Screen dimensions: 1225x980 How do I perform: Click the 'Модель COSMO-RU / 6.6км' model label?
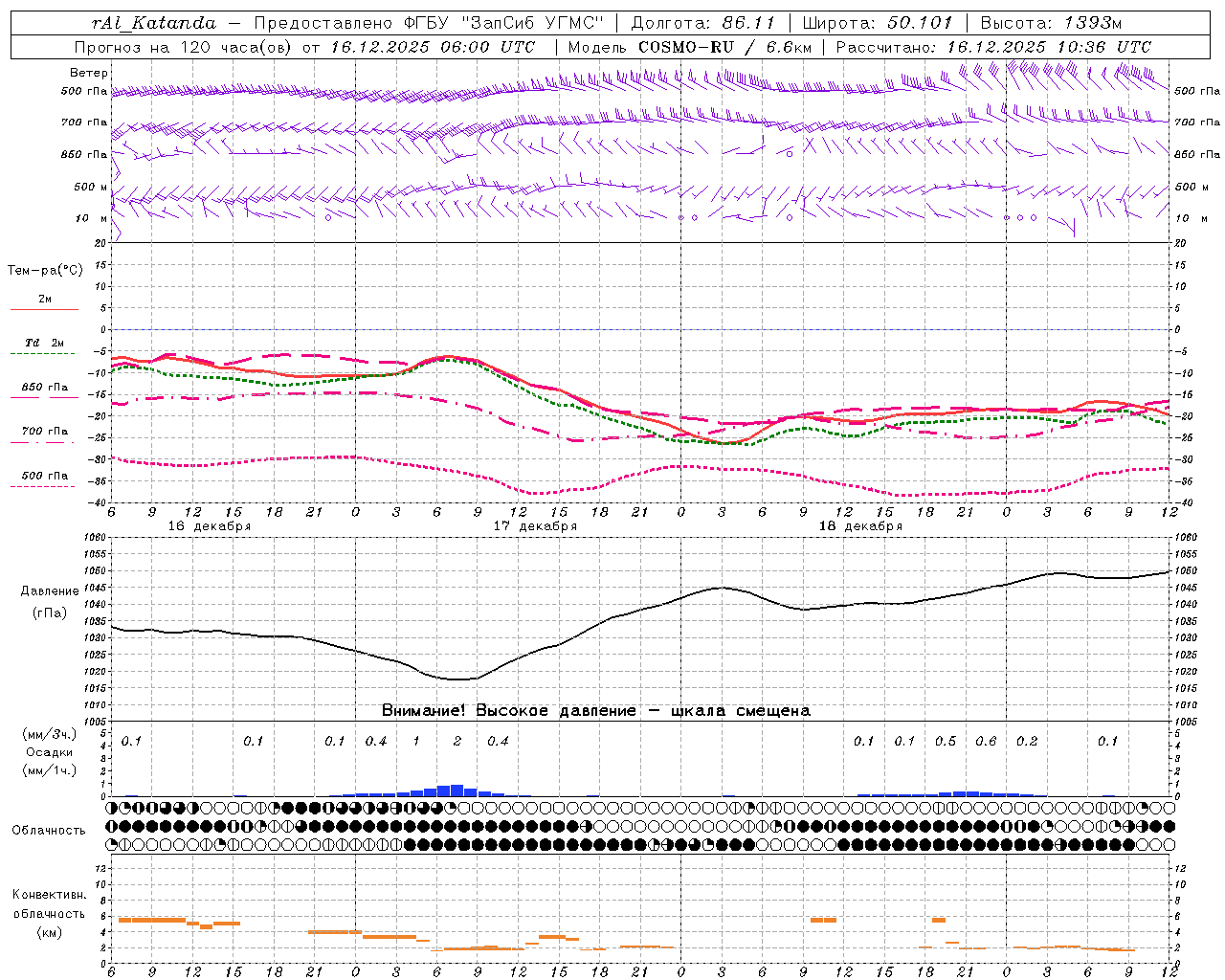pyautogui.click(x=689, y=47)
